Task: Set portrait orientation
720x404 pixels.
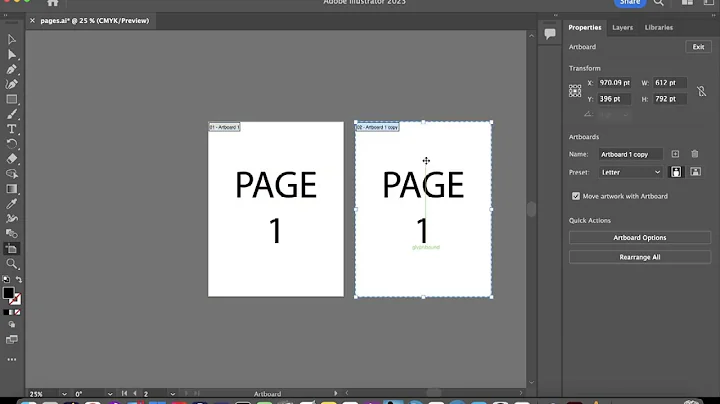Action: coord(676,172)
